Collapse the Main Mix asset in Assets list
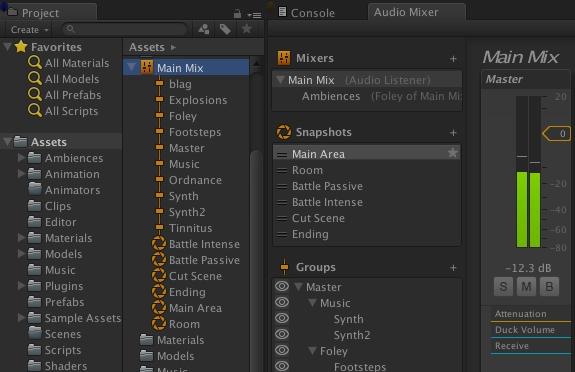 (x=131, y=67)
